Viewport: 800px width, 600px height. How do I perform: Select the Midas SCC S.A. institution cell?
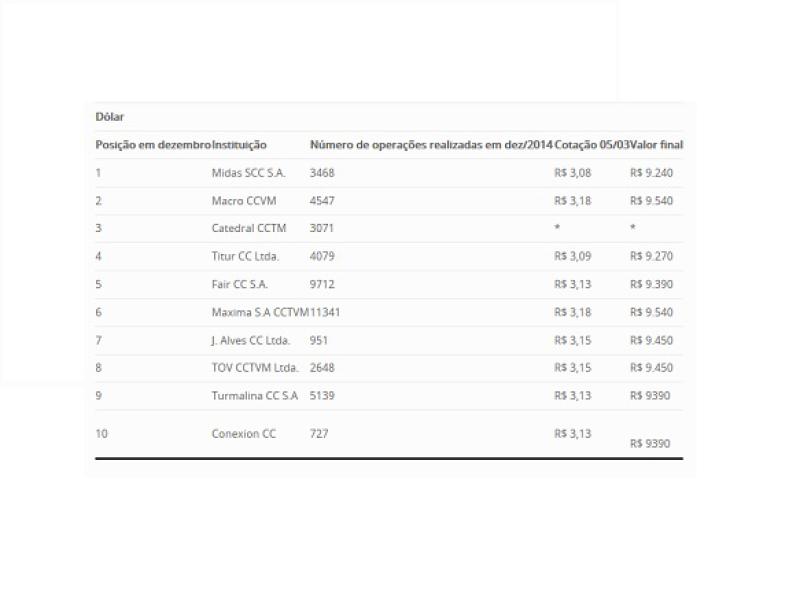coord(248,173)
